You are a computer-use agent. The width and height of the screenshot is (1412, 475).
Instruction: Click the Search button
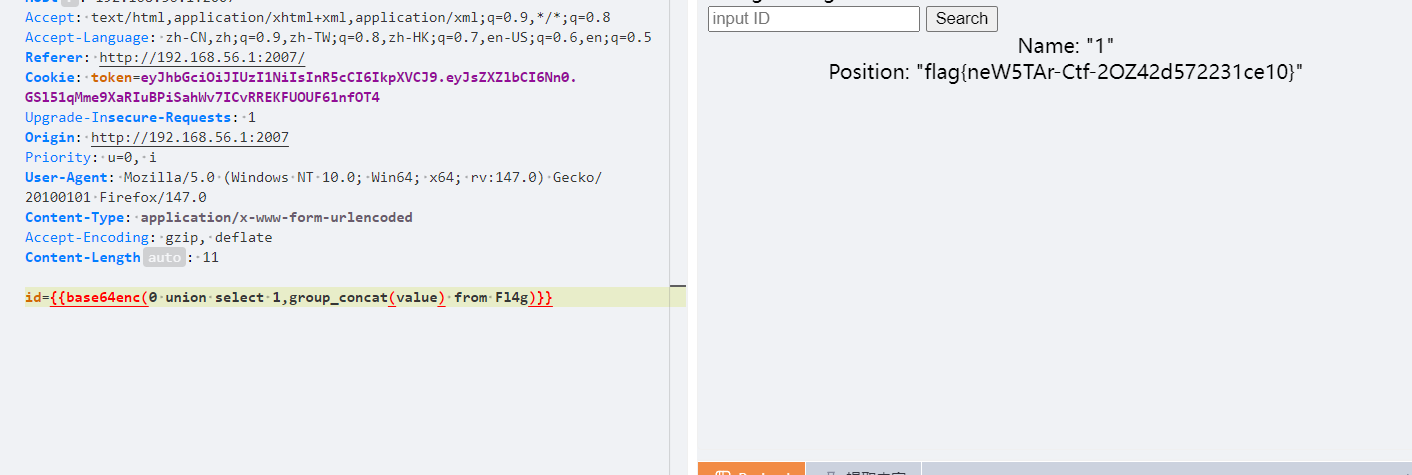point(961,19)
